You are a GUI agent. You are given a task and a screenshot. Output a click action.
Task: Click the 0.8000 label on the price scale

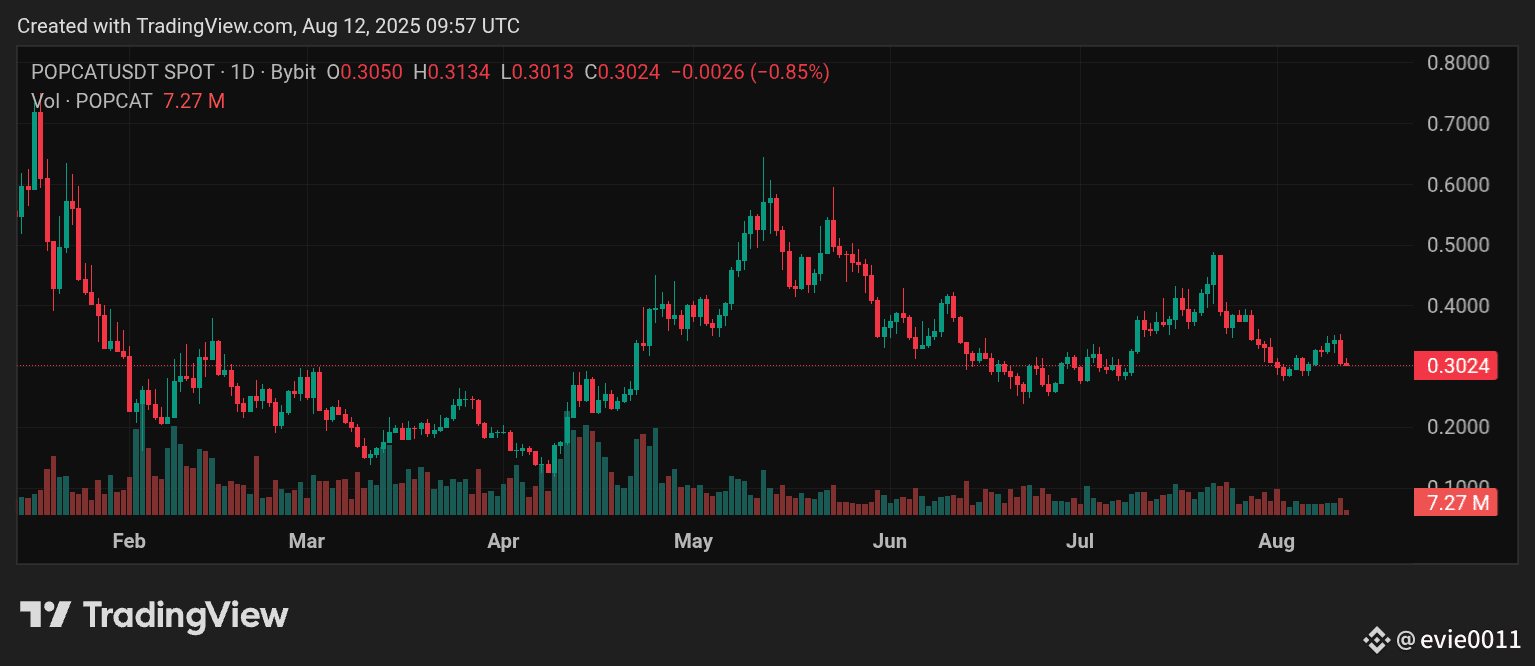tap(1459, 63)
